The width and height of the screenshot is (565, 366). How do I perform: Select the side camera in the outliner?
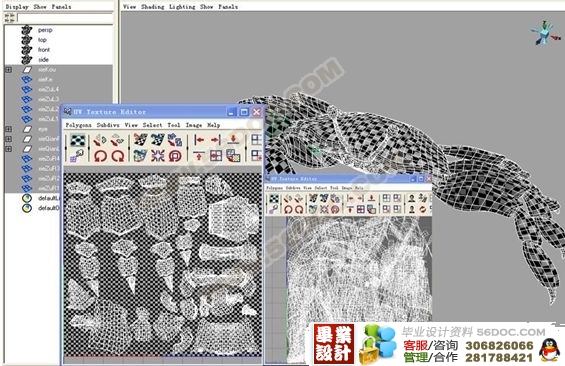43,59
